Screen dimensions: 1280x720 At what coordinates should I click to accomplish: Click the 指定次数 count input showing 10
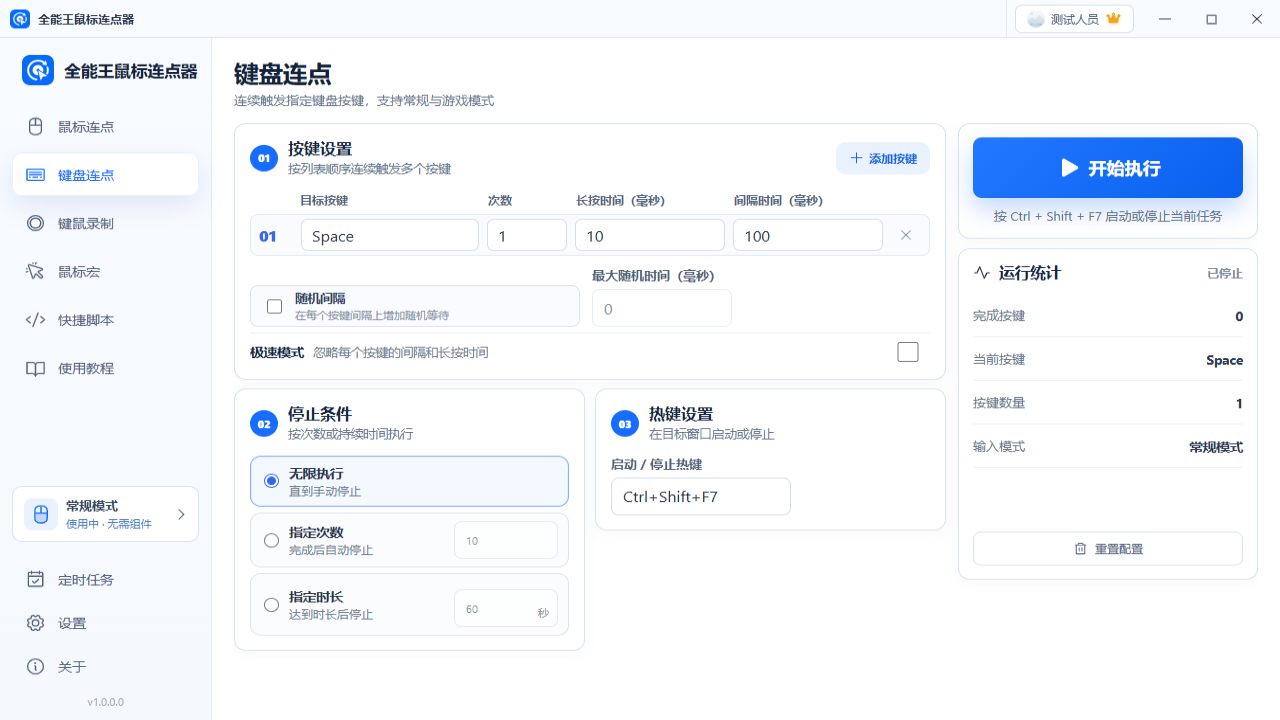point(506,540)
